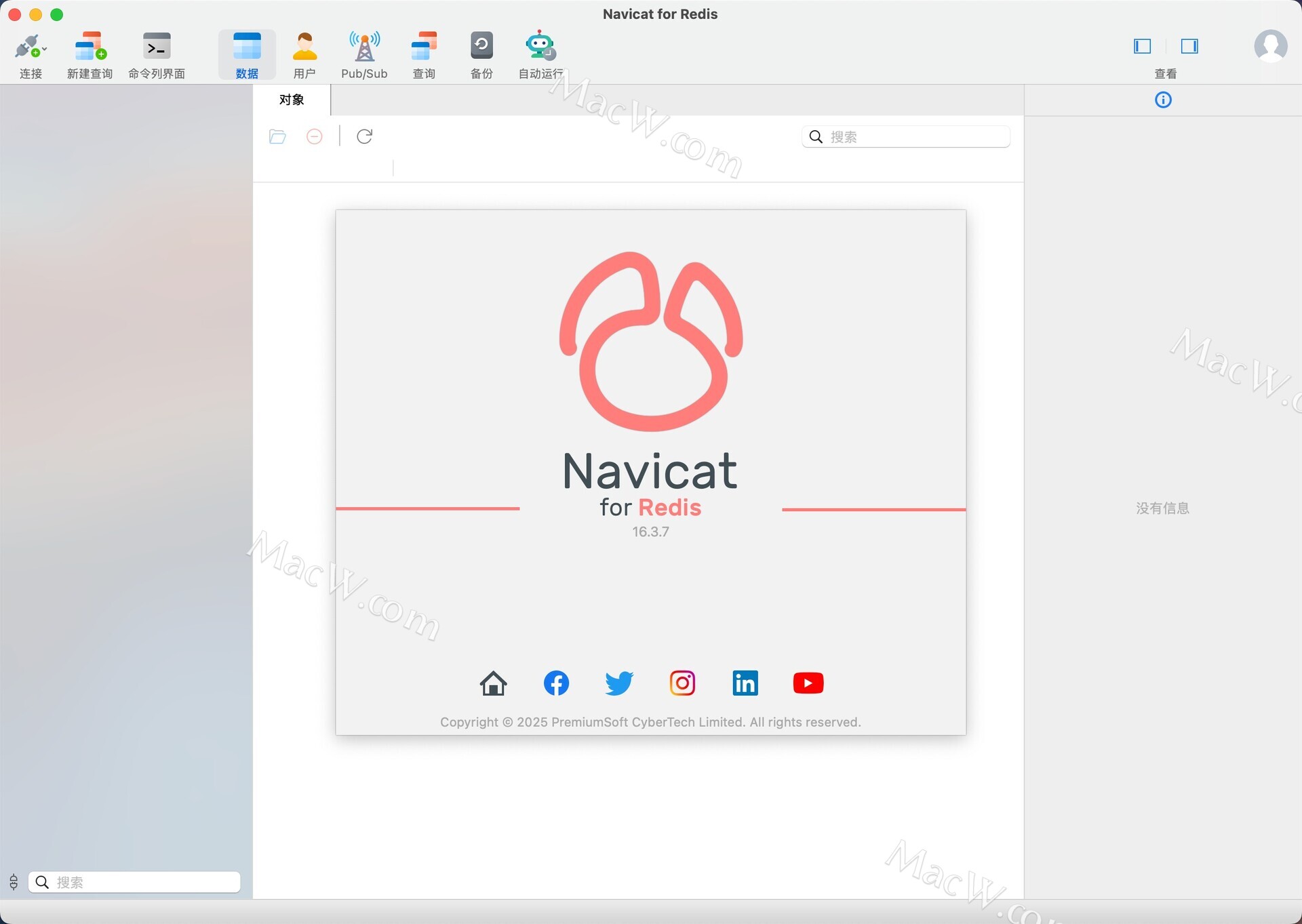Click the 没有信息 text
This screenshot has height=924, width=1302.
pos(1163,508)
